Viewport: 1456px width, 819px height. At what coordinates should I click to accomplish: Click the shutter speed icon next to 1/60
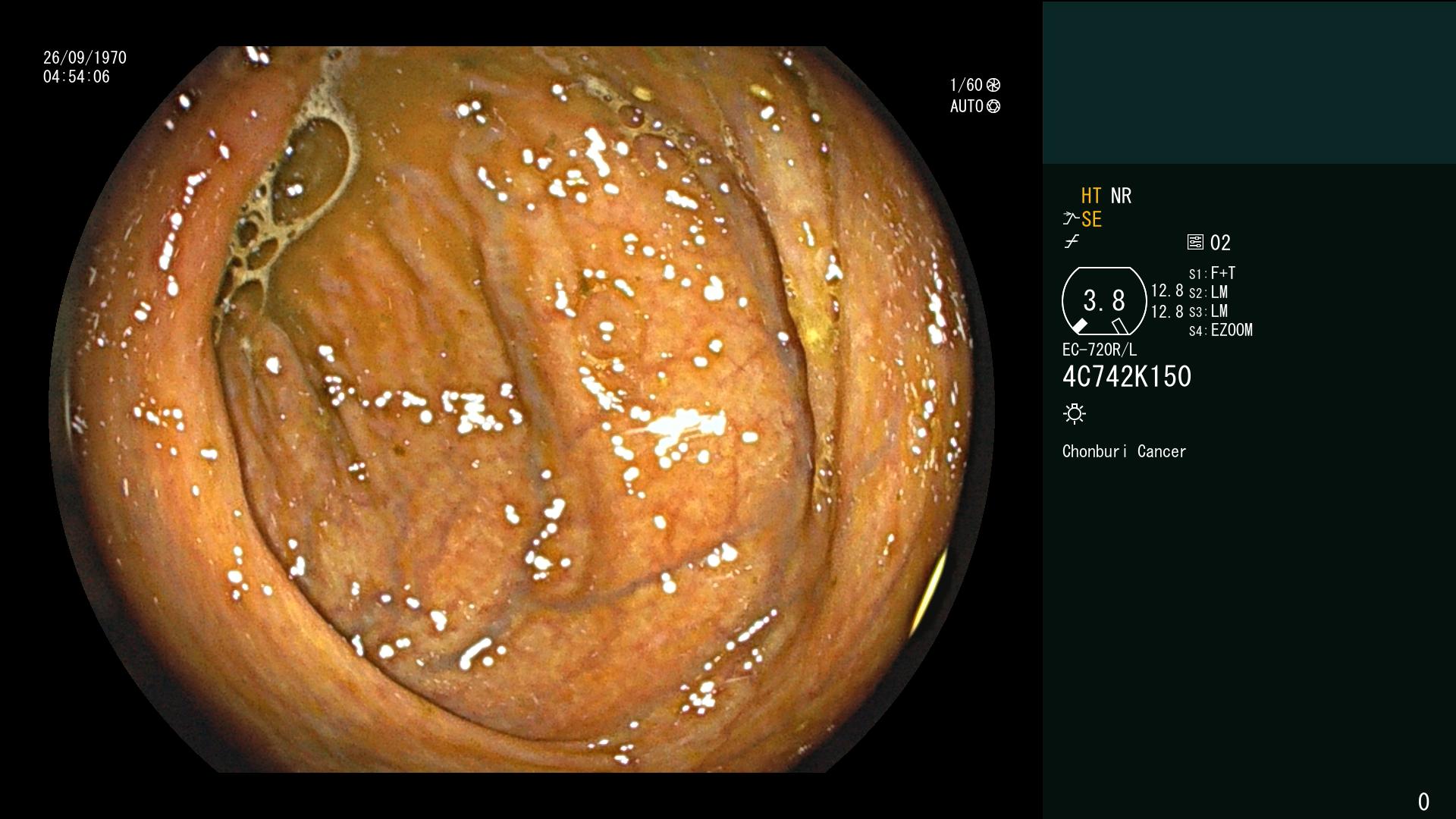[993, 85]
